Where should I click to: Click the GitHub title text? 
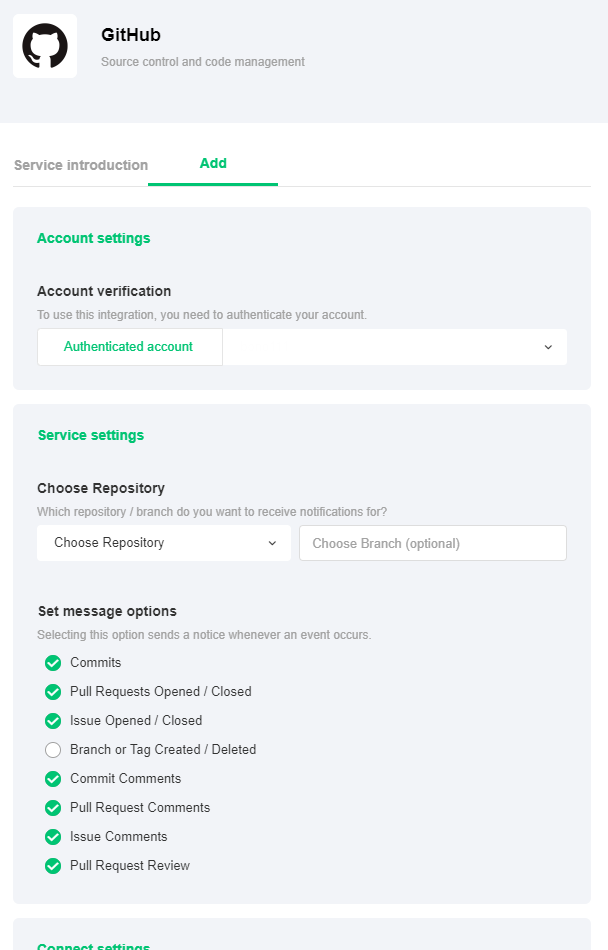pyautogui.click(x=131, y=35)
